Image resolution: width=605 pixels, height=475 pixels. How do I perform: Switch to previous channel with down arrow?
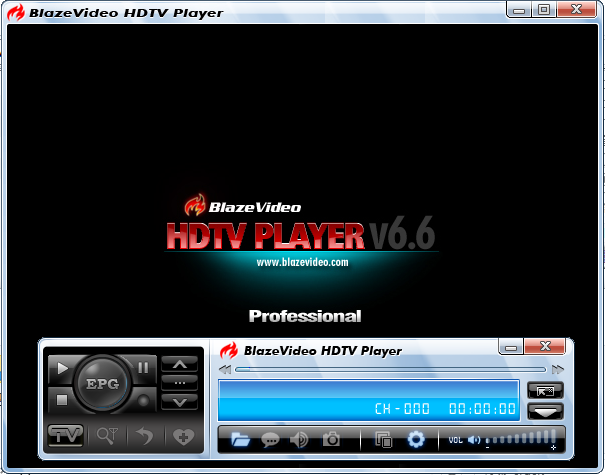coord(179,401)
